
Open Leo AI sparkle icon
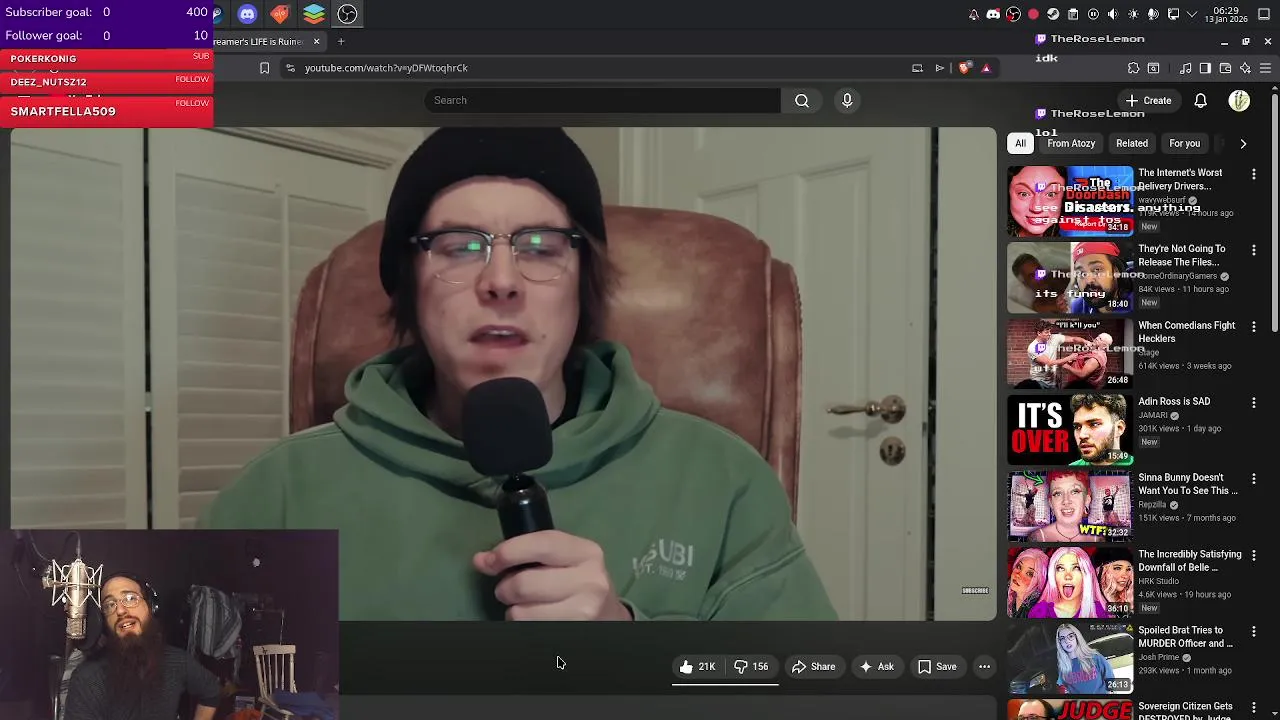[1245, 68]
